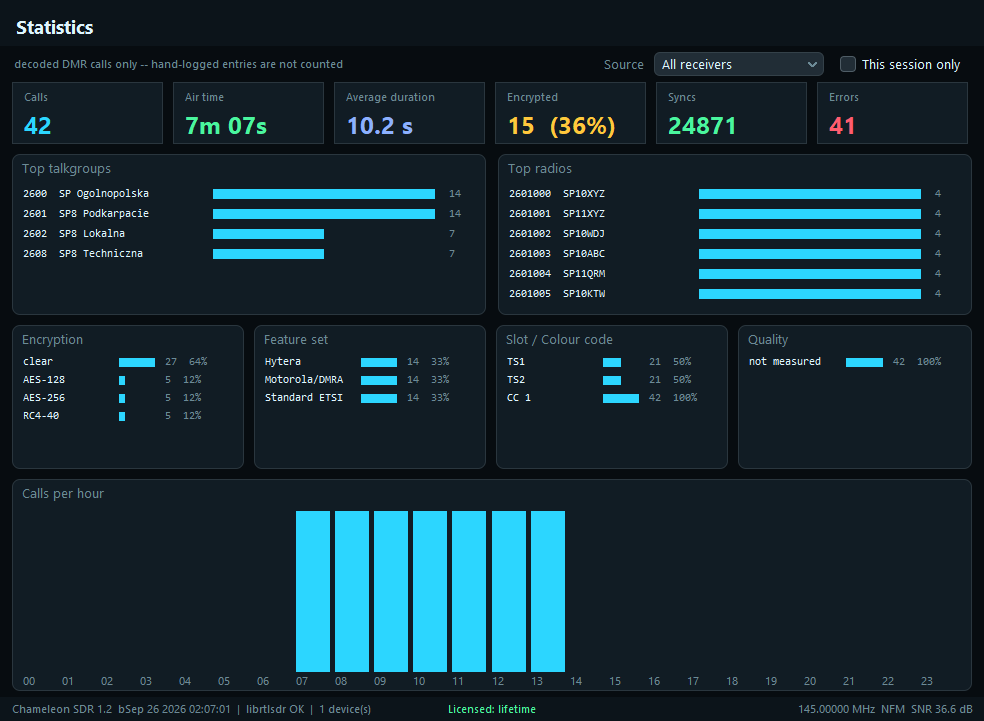The image size is (984, 721).
Task: Click the Top talkgroups panel heading
Action: coord(67,169)
